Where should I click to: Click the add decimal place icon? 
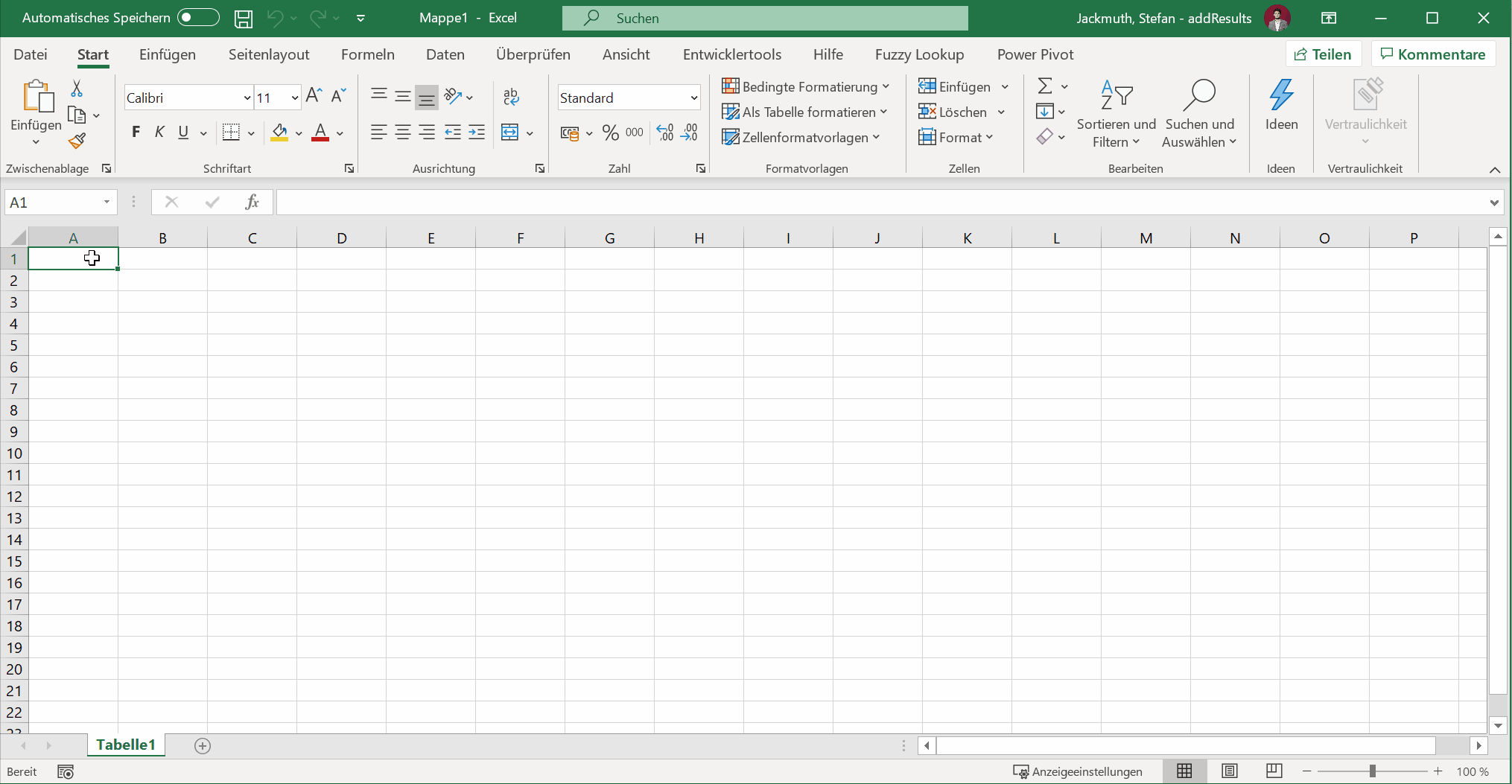tap(665, 133)
